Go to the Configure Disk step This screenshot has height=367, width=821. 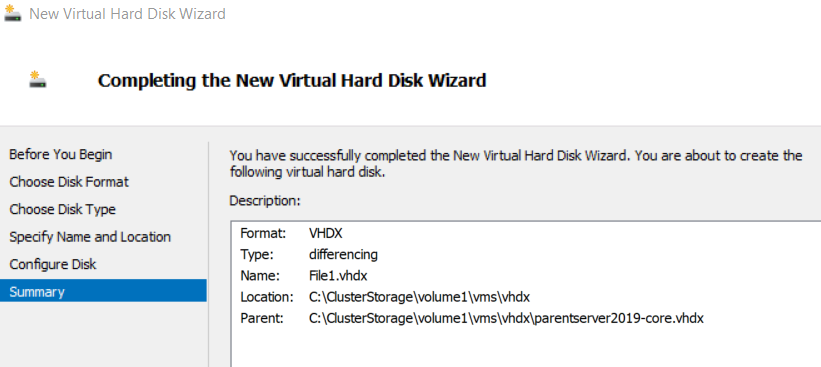pyautogui.click(x=53, y=264)
